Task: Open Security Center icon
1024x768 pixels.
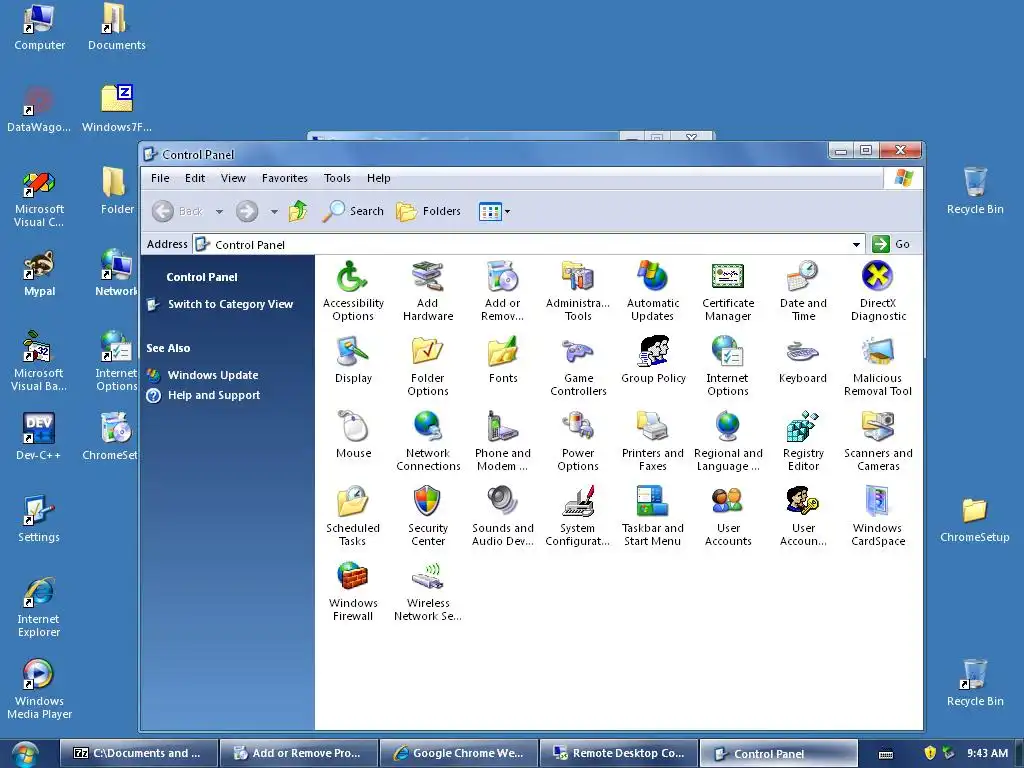Action: tap(428, 516)
